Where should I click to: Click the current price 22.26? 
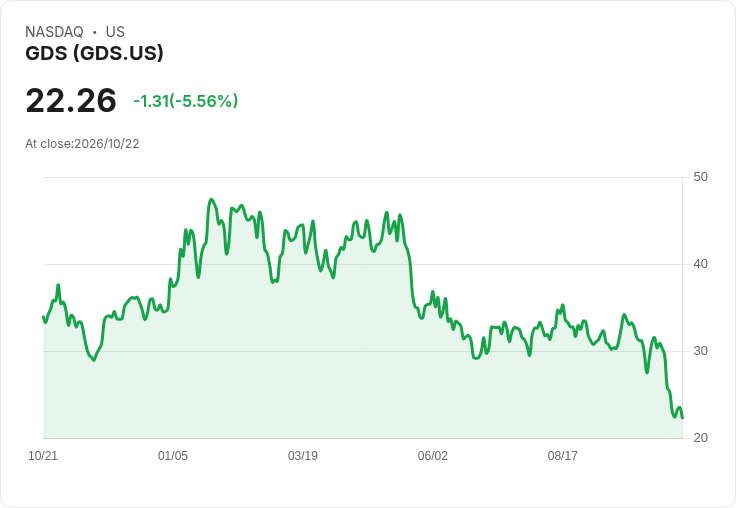[71, 100]
